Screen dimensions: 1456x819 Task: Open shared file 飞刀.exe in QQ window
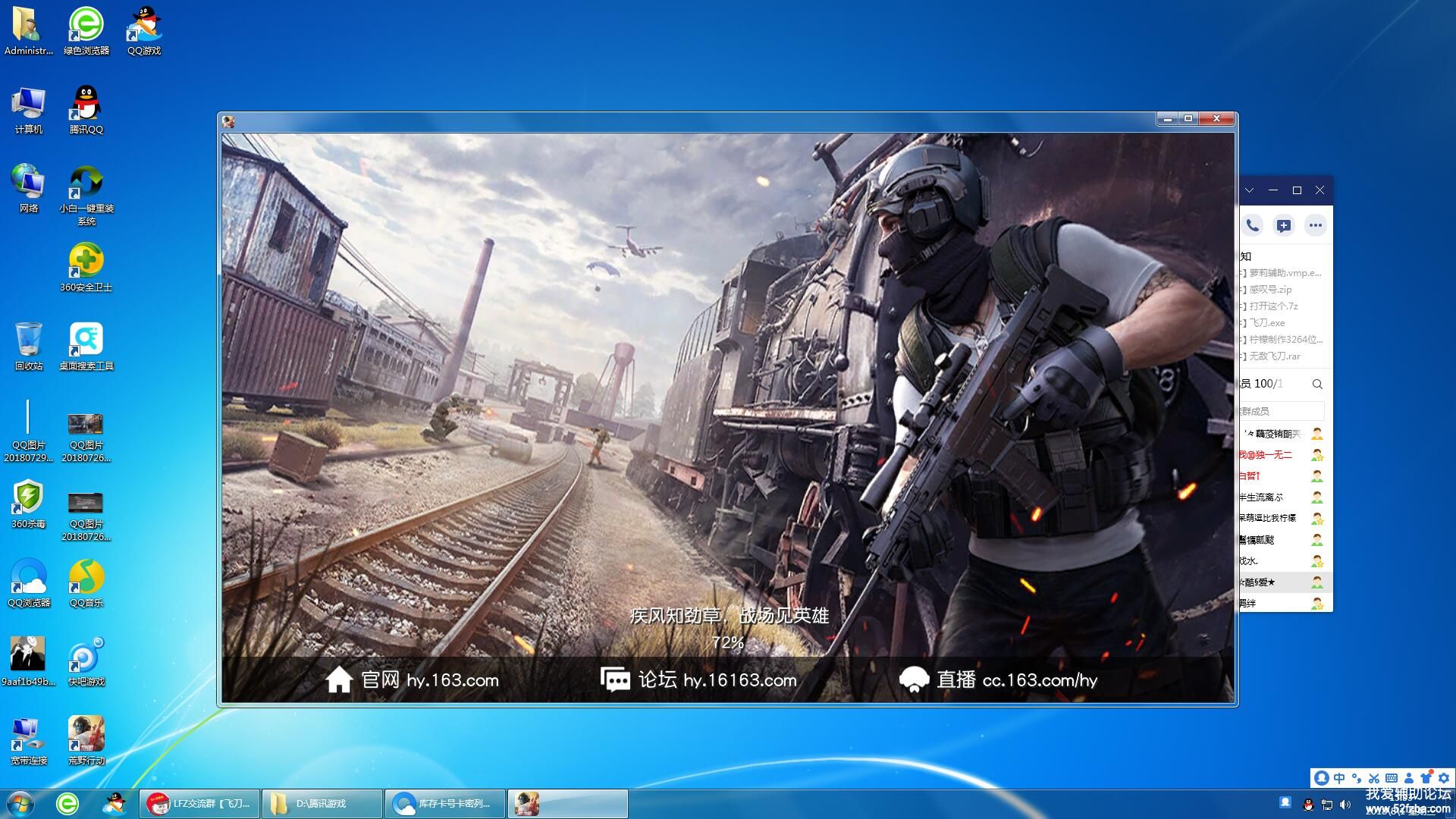pyautogui.click(x=1266, y=323)
